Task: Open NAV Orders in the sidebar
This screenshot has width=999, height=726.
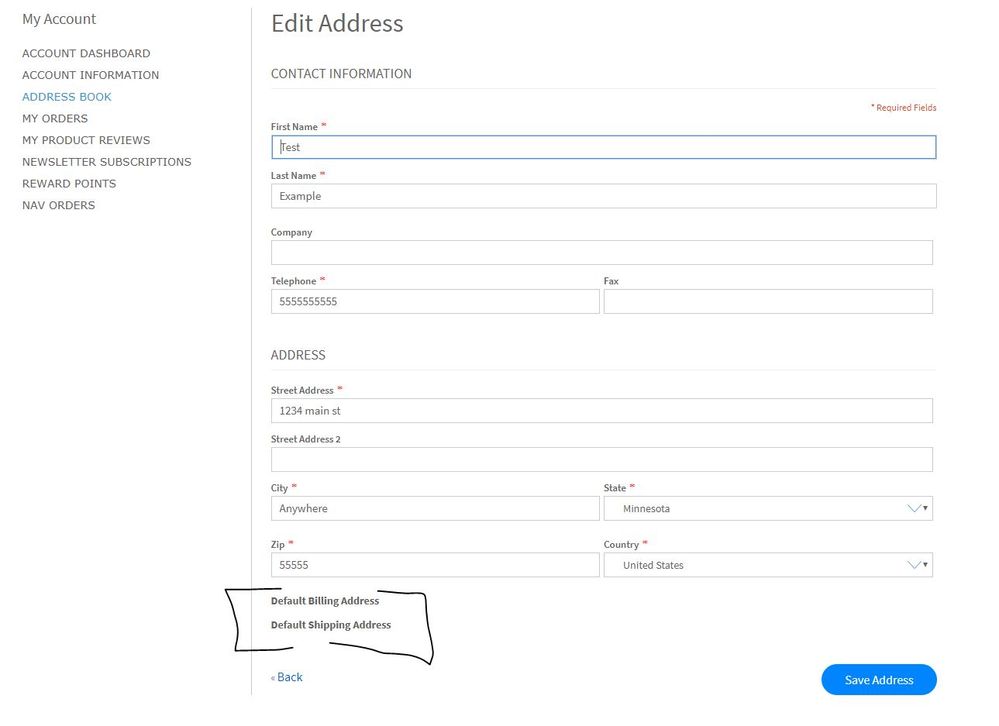Action: pyautogui.click(x=58, y=205)
